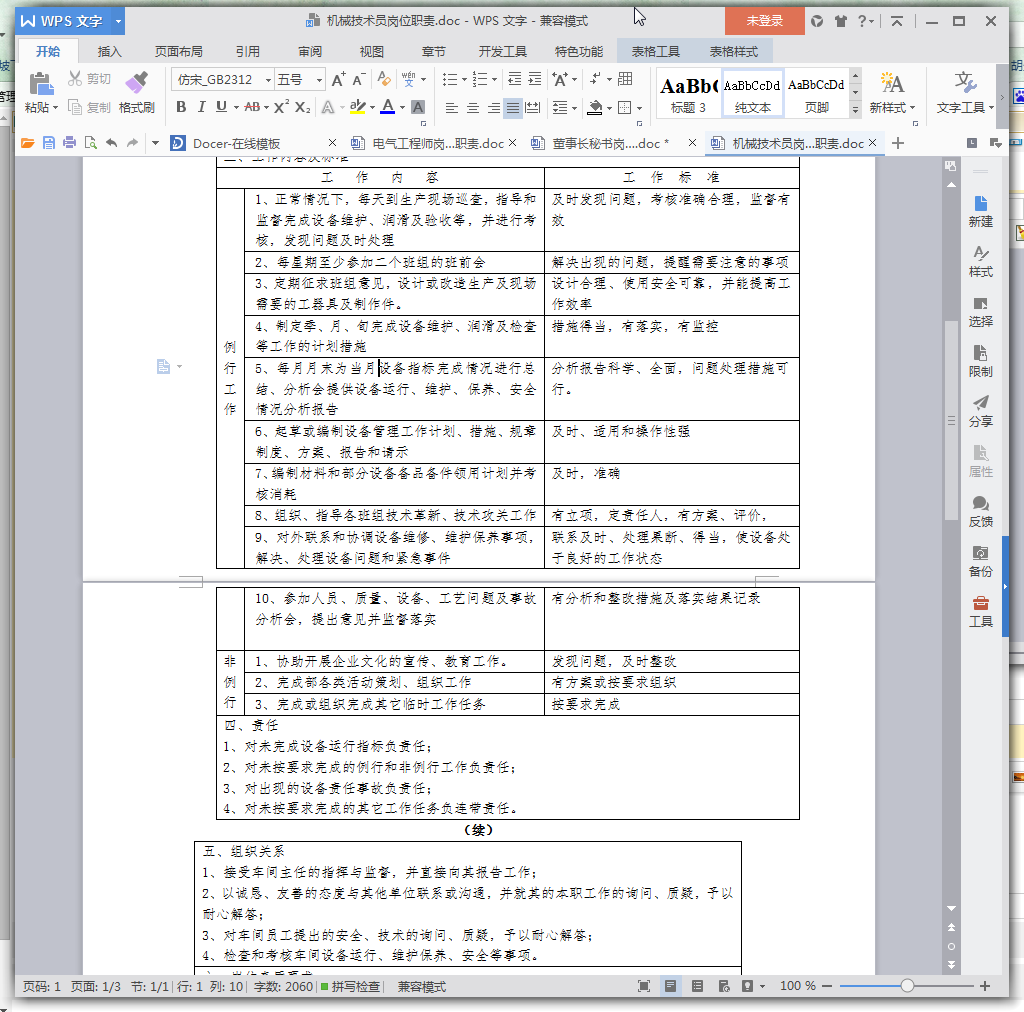Click the Print icon in quick access bar
The height and width of the screenshot is (1012, 1024).
[69, 143]
